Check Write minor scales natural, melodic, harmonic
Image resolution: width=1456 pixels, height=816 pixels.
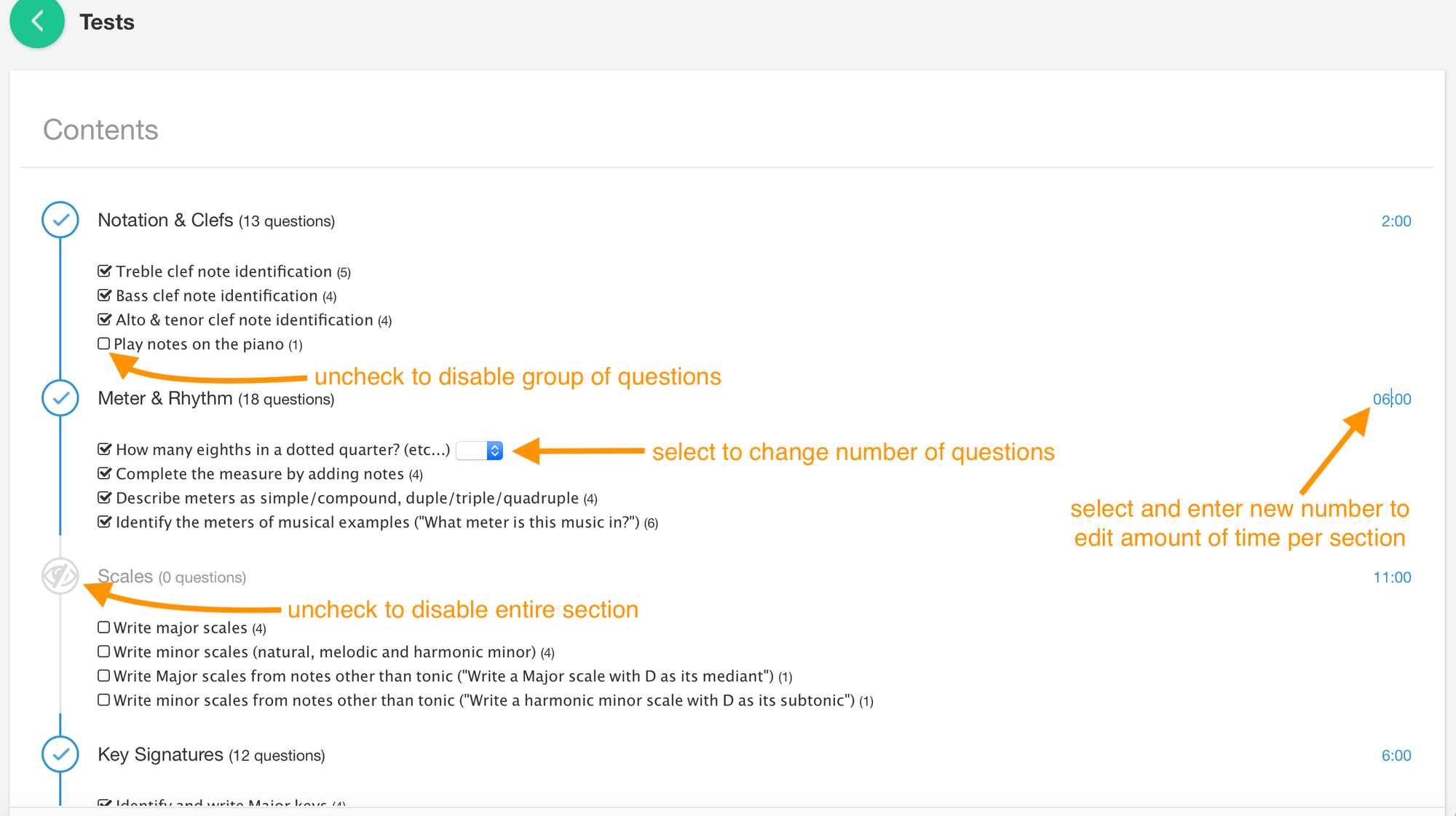(103, 651)
